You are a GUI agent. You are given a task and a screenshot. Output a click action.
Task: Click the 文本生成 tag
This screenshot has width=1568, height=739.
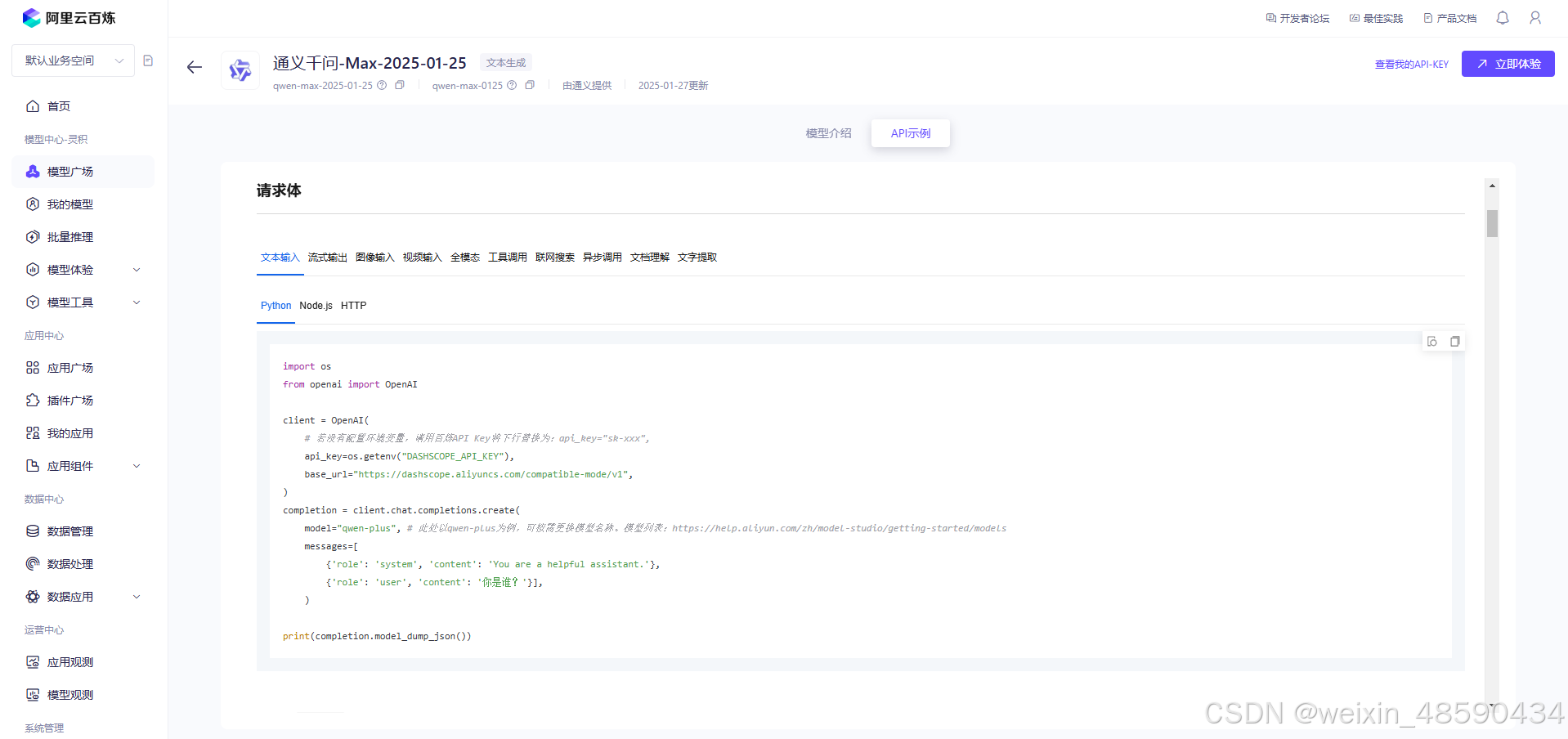click(x=506, y=63)
